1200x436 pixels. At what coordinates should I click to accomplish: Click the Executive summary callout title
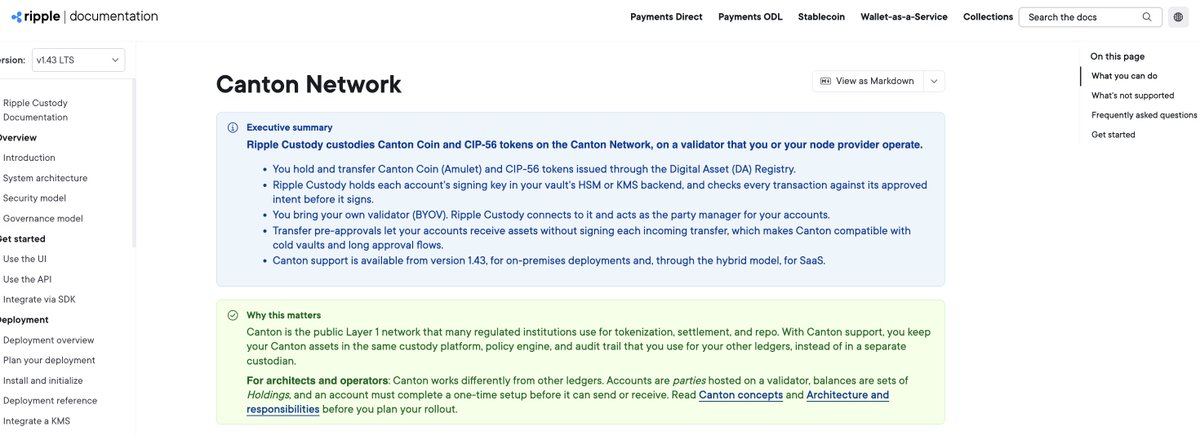290,128
